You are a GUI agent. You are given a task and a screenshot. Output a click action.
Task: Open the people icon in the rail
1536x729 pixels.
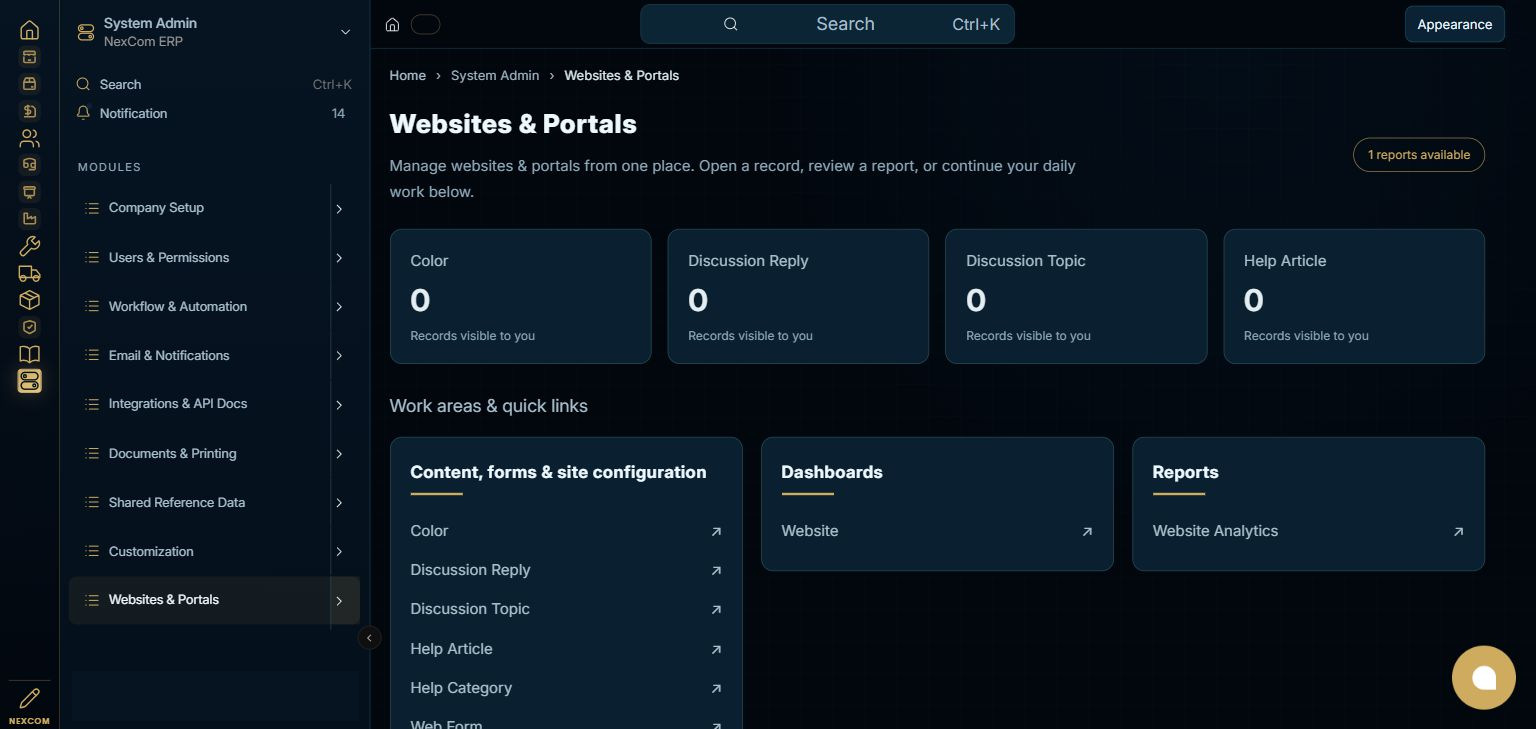click(x=29, y=138)
